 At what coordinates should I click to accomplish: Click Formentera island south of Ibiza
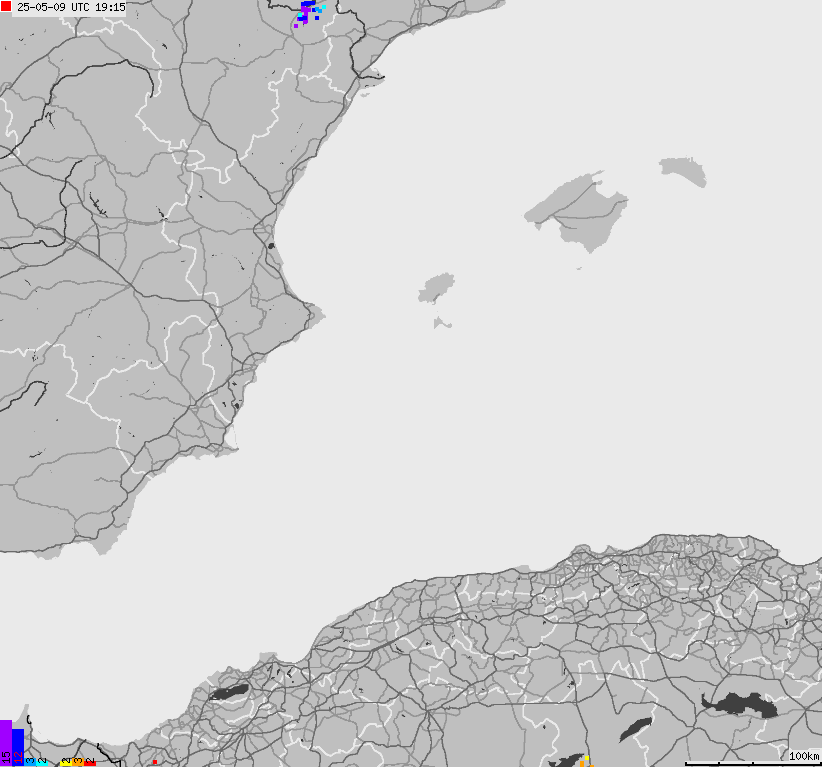pos(441,323)
